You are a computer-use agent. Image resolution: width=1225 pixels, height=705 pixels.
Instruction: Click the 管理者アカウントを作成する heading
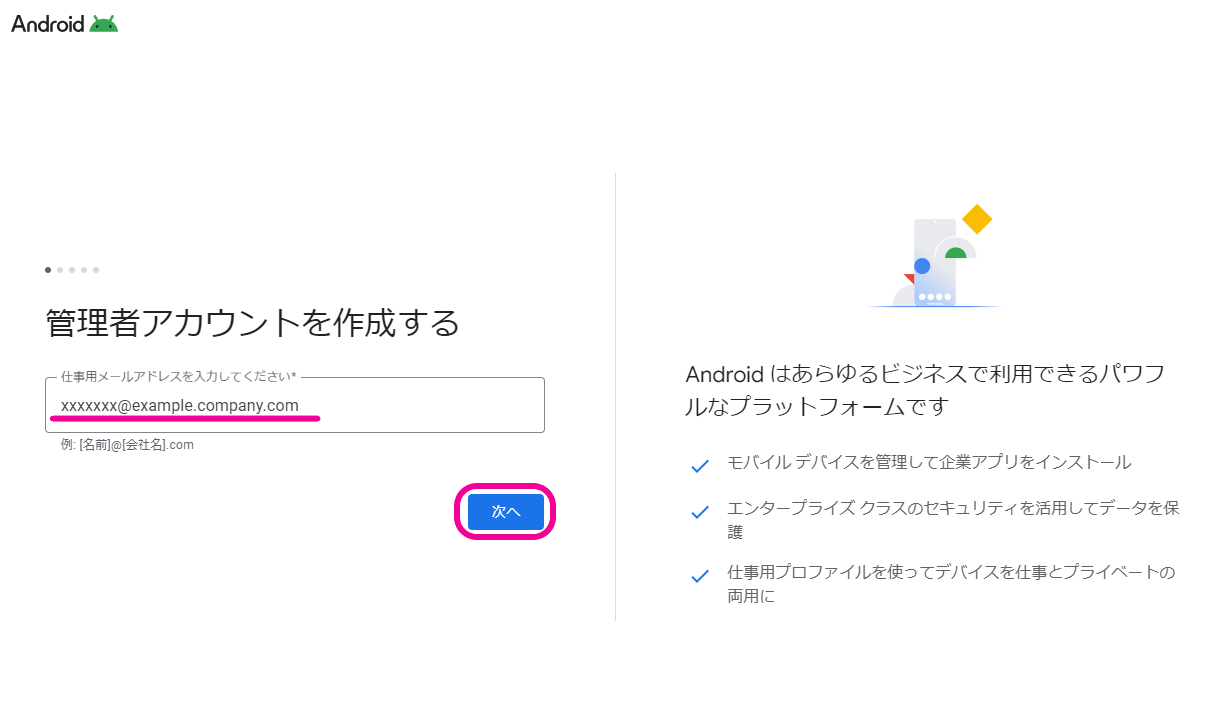(253, 323)
